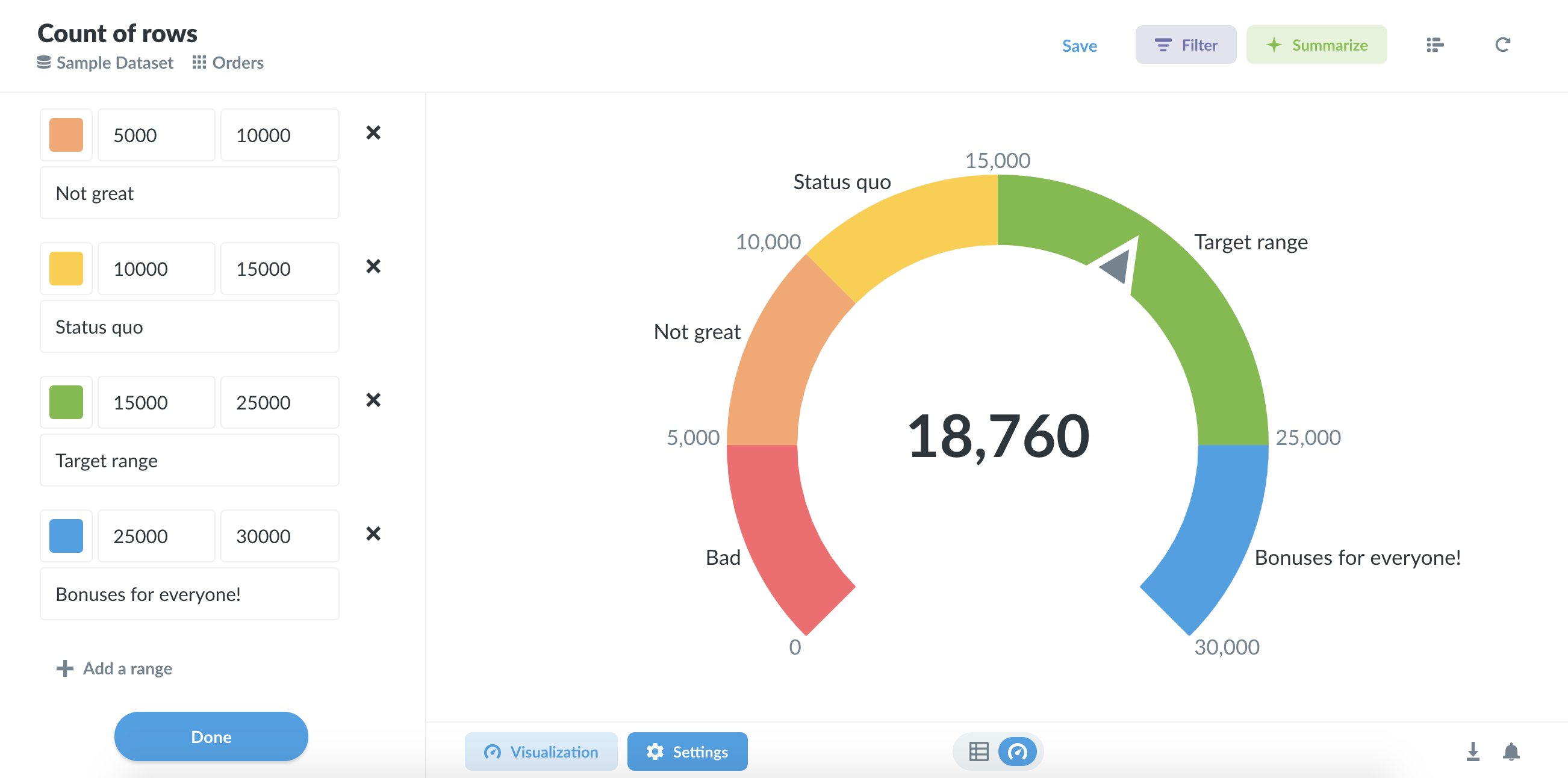Remove the Status quo range

pos(373,267)
